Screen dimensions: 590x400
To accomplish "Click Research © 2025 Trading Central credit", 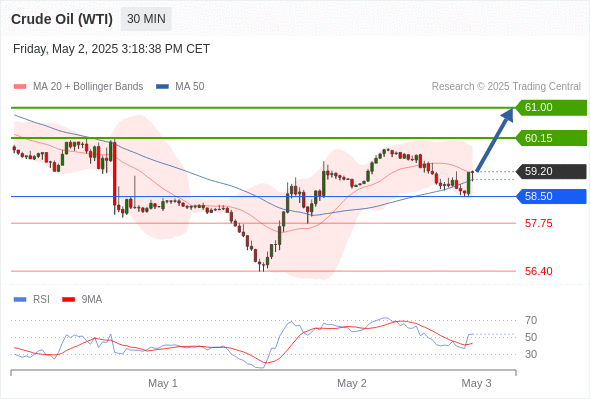I will pos(506,87).
